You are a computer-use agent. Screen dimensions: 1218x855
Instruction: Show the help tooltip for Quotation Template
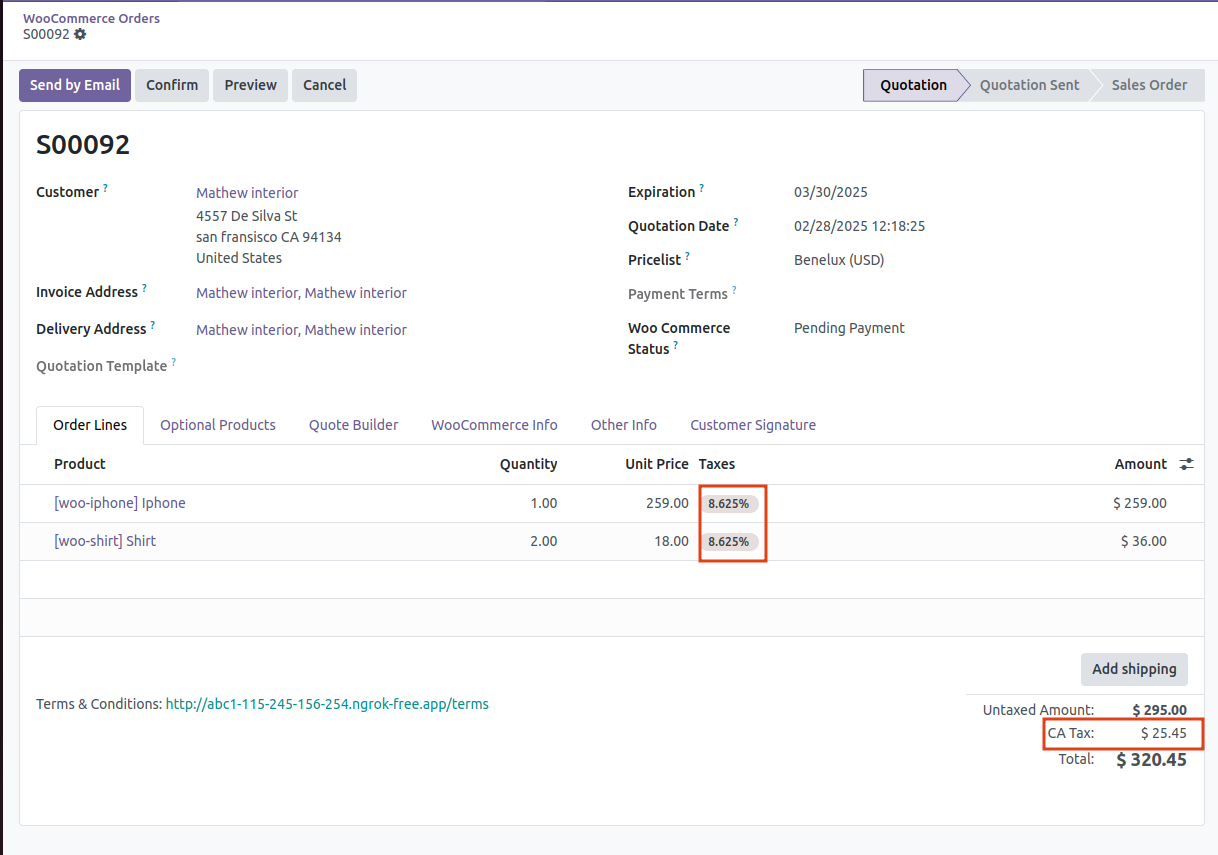coord(173,362)
